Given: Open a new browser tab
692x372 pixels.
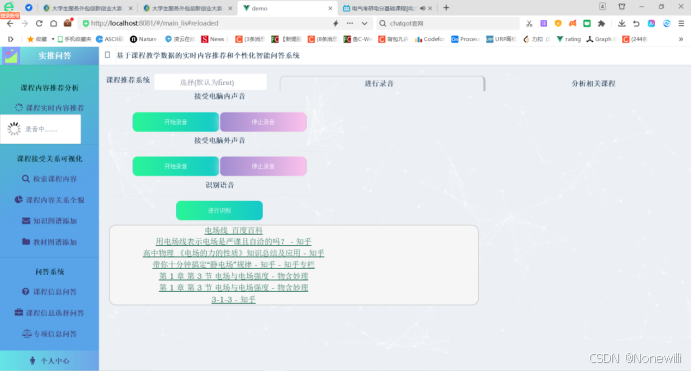Looking at the screenshot, I should (446, 8).
